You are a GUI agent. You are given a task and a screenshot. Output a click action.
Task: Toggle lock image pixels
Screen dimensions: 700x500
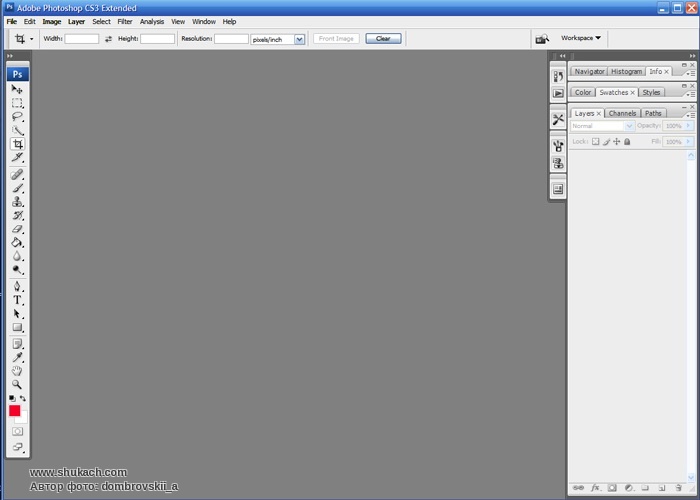tap(606, 142)
